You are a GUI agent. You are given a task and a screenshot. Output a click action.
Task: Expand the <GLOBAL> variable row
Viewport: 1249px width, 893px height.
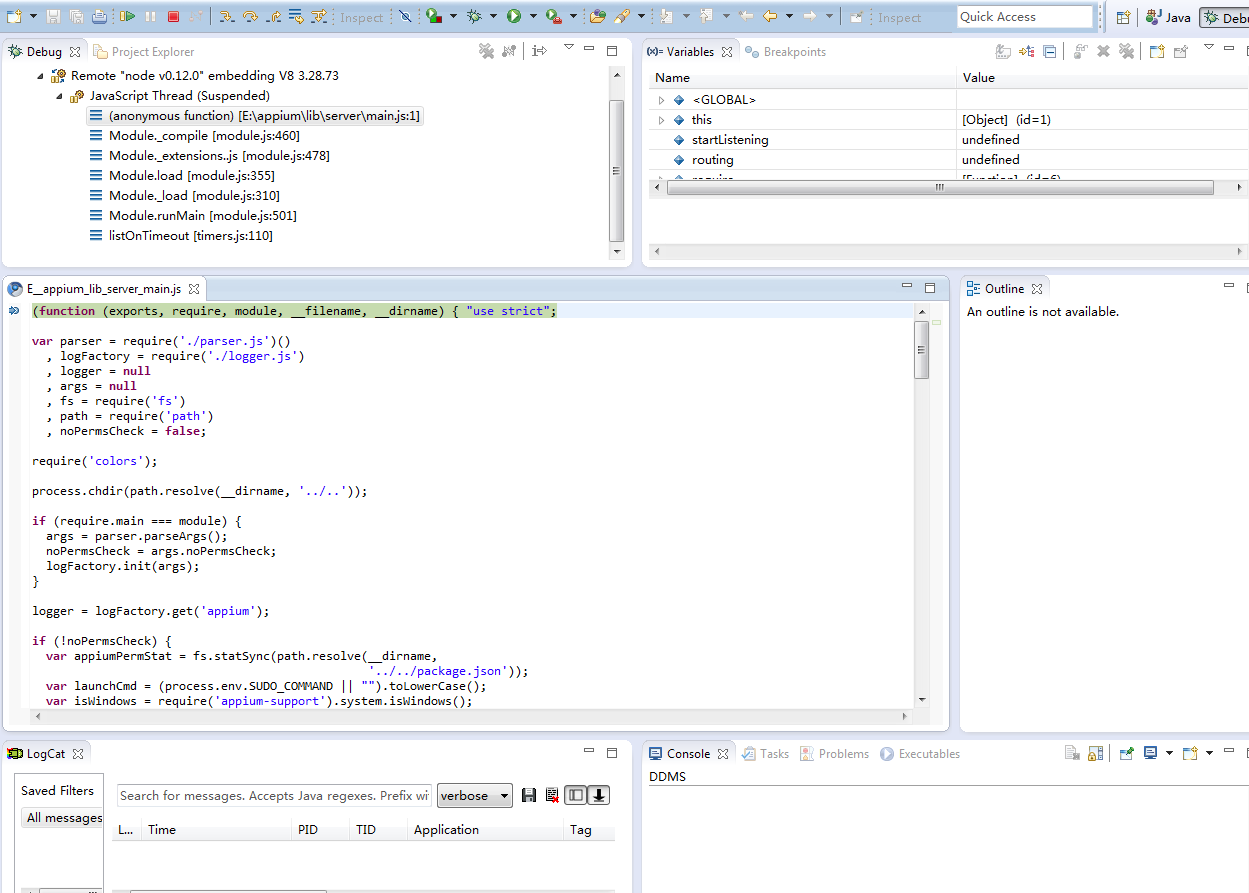click(661, 100)
